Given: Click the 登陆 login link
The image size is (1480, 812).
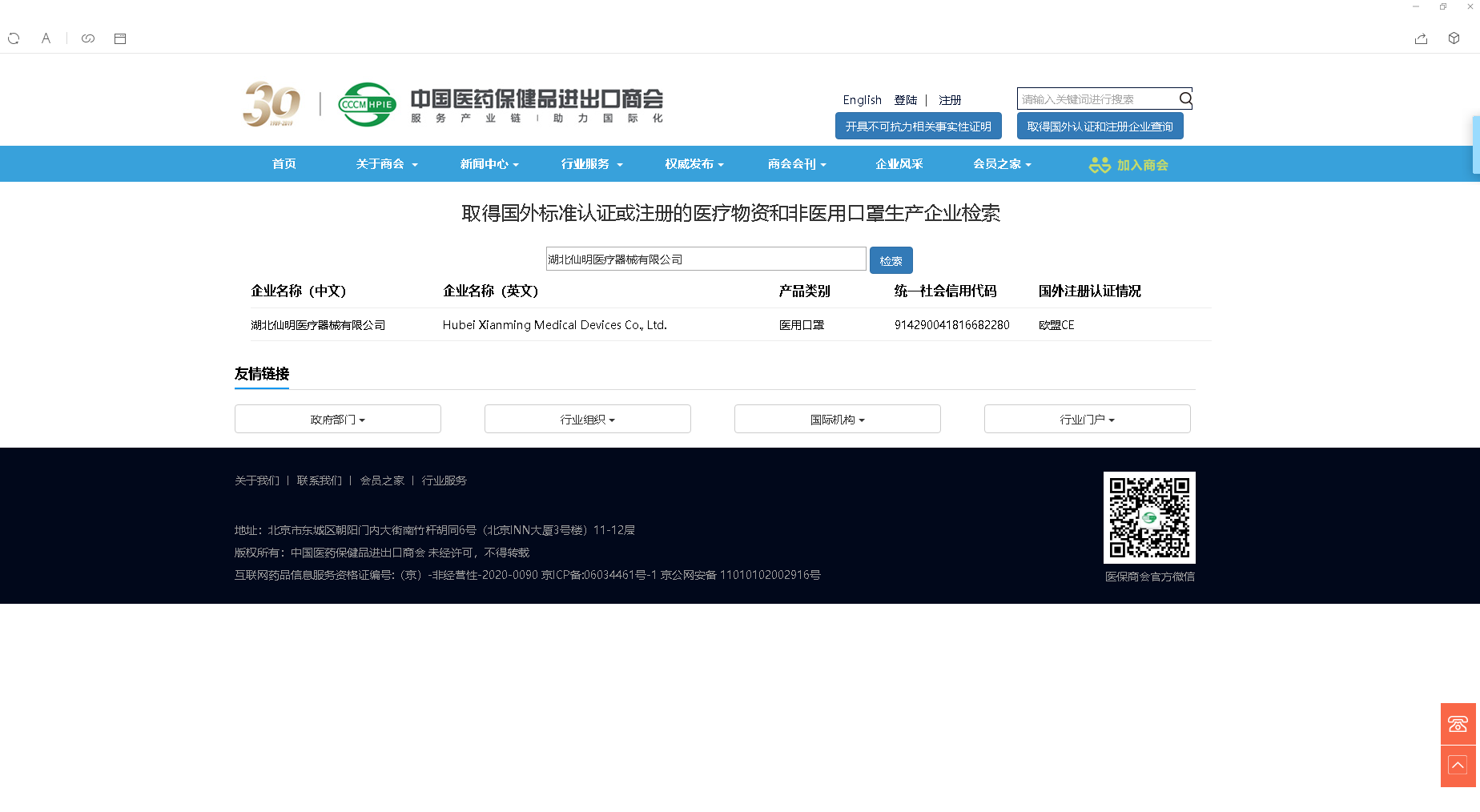Looking at the screenshot, I should pos(906,100).
